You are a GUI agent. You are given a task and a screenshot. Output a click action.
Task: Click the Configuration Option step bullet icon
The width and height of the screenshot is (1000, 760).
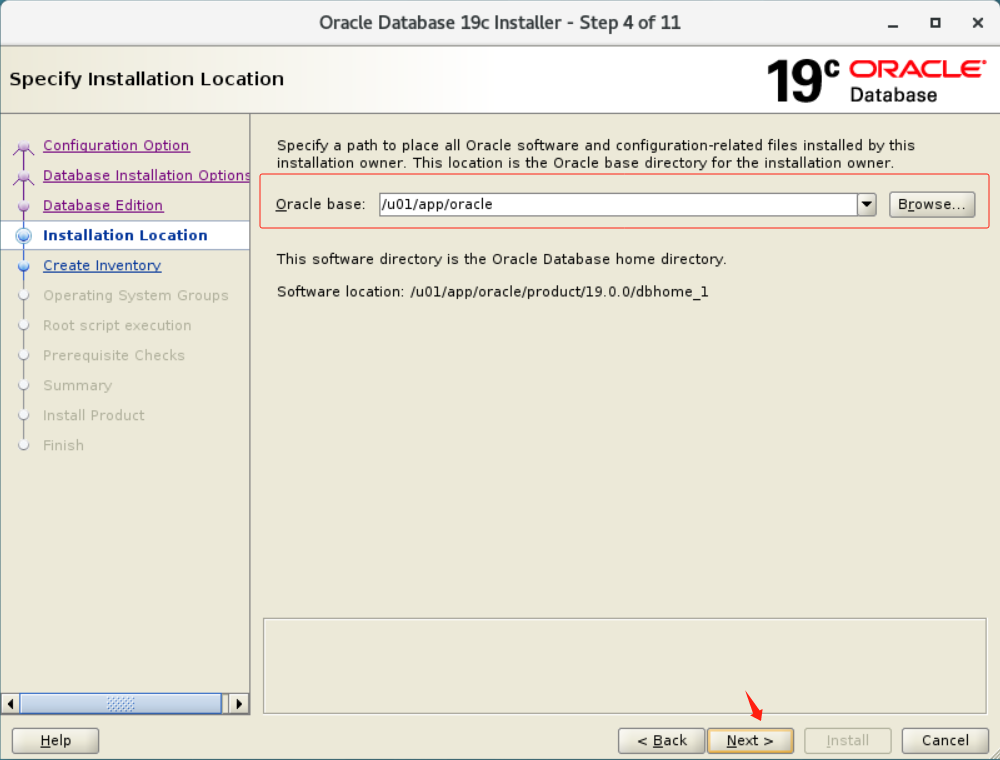[x=24, y=147]
